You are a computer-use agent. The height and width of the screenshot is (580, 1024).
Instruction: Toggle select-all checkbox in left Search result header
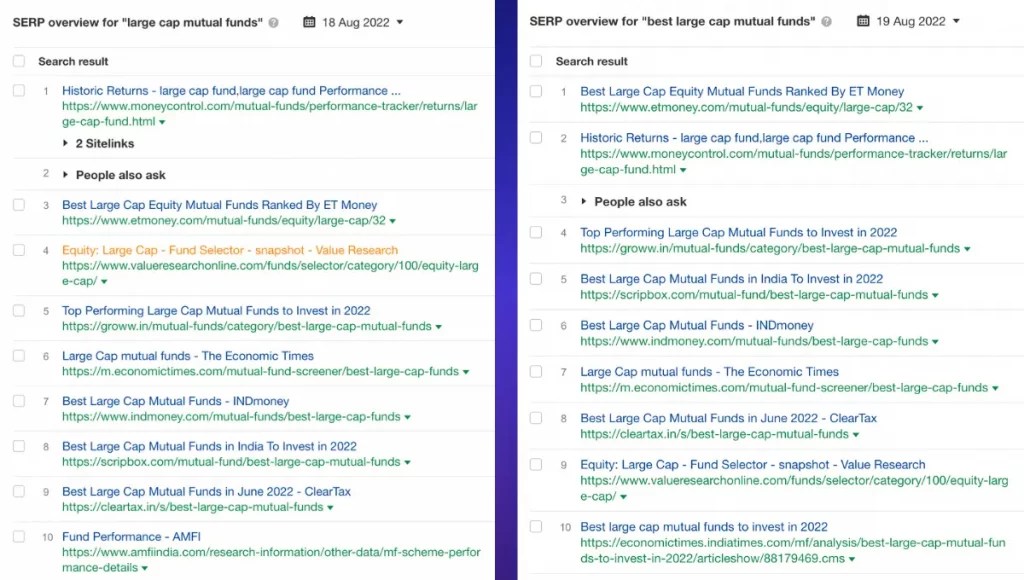point(19,61)
